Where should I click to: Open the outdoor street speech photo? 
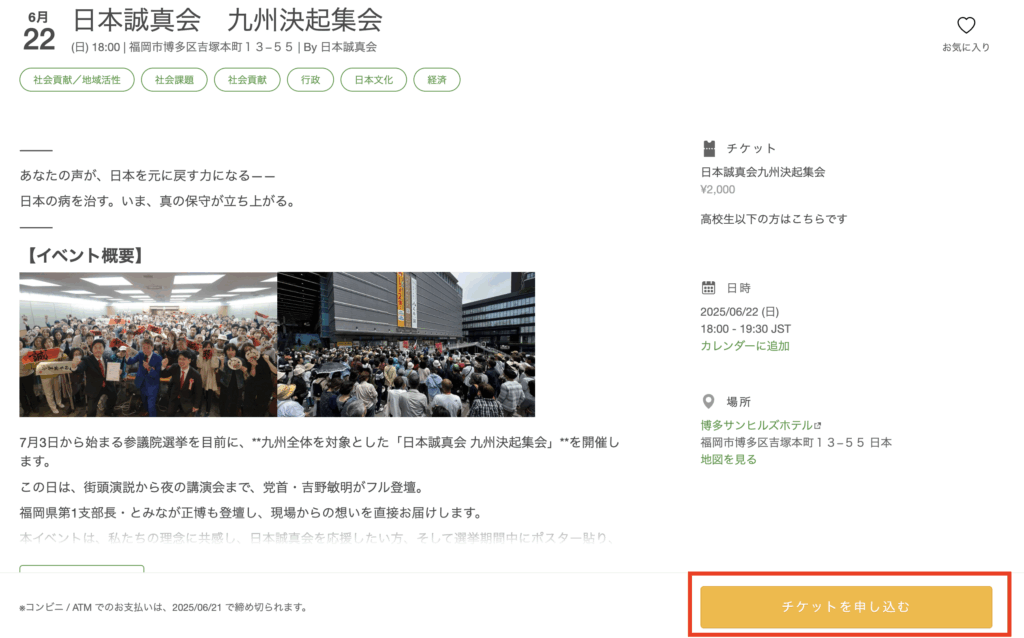406,345
